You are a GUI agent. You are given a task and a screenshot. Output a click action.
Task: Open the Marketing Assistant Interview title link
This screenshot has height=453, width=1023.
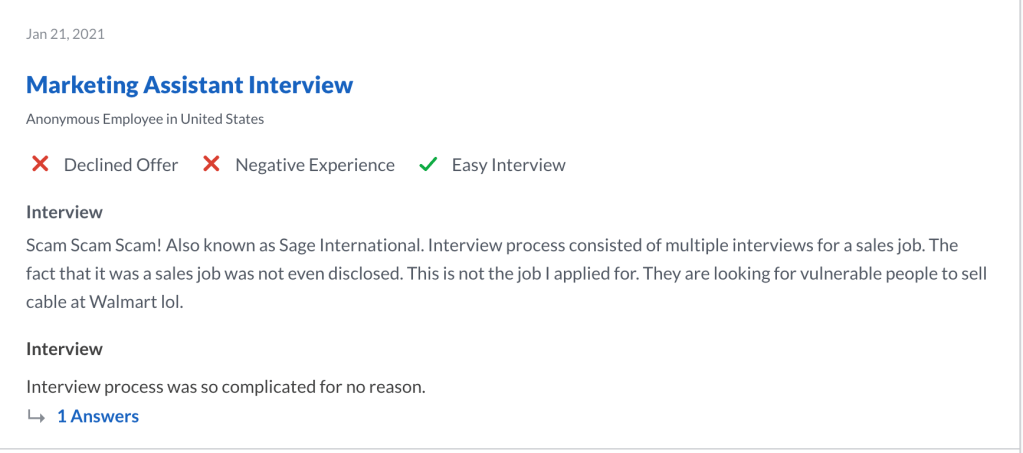click(189, 85)
